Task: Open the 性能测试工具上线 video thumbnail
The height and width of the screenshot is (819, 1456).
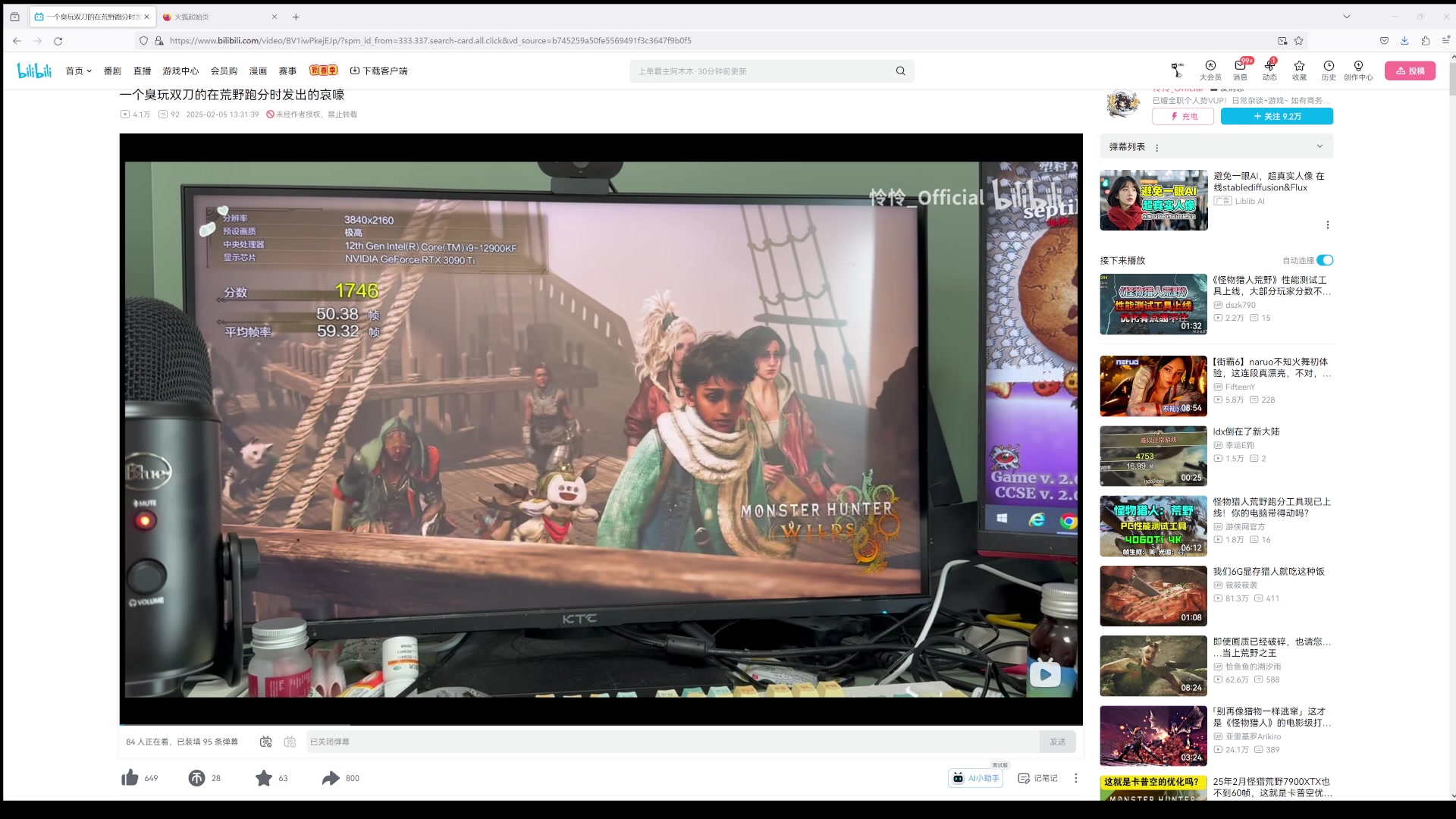Action: pyautogui.click(x=1153, y=304)
